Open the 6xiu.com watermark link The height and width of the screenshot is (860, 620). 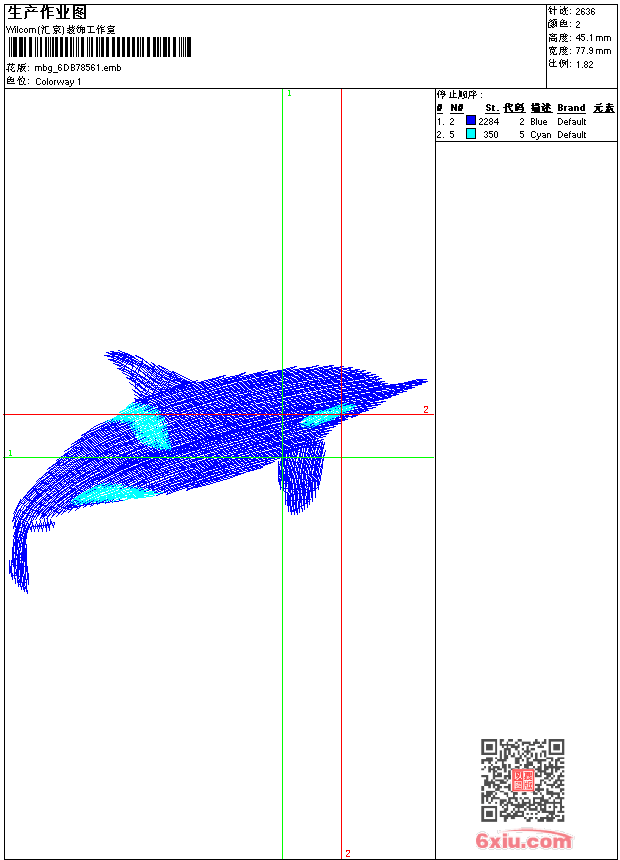[x=524, y=841]
